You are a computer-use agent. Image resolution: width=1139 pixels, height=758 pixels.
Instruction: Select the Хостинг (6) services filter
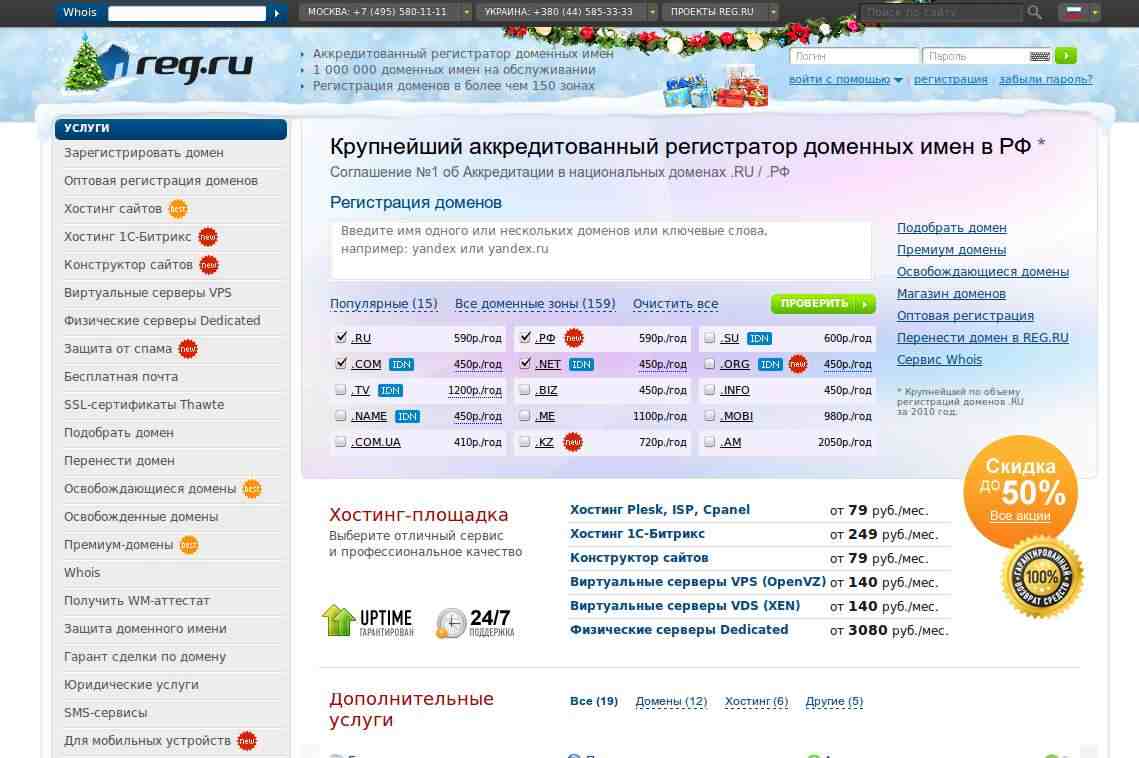756,701
